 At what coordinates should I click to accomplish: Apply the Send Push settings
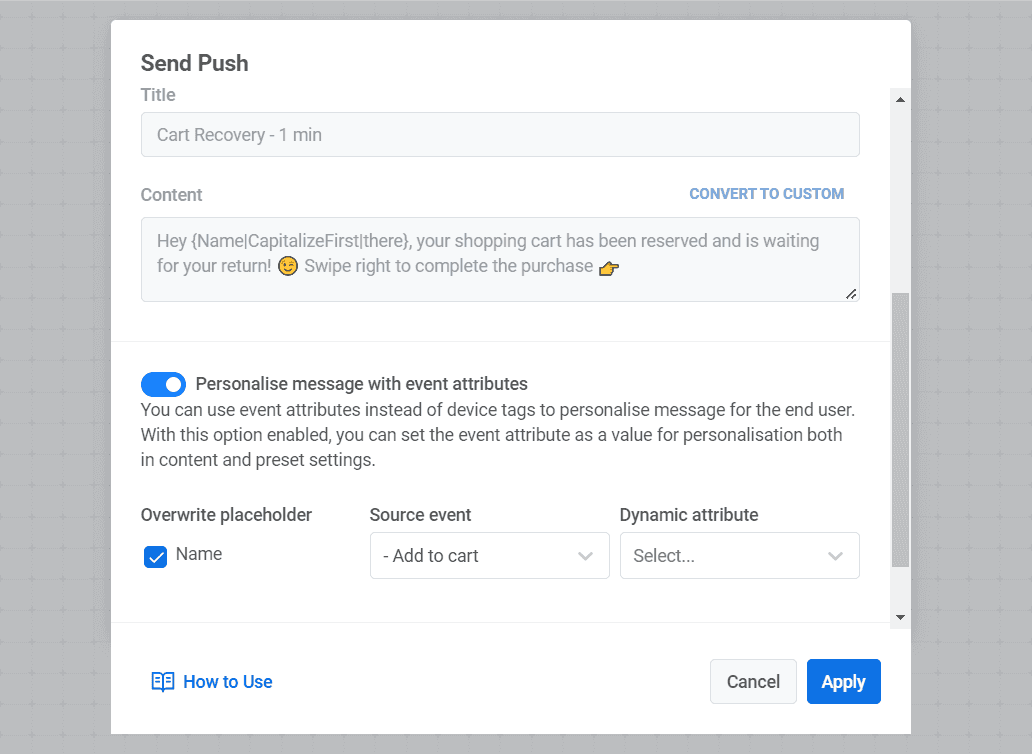click(843, 681)
